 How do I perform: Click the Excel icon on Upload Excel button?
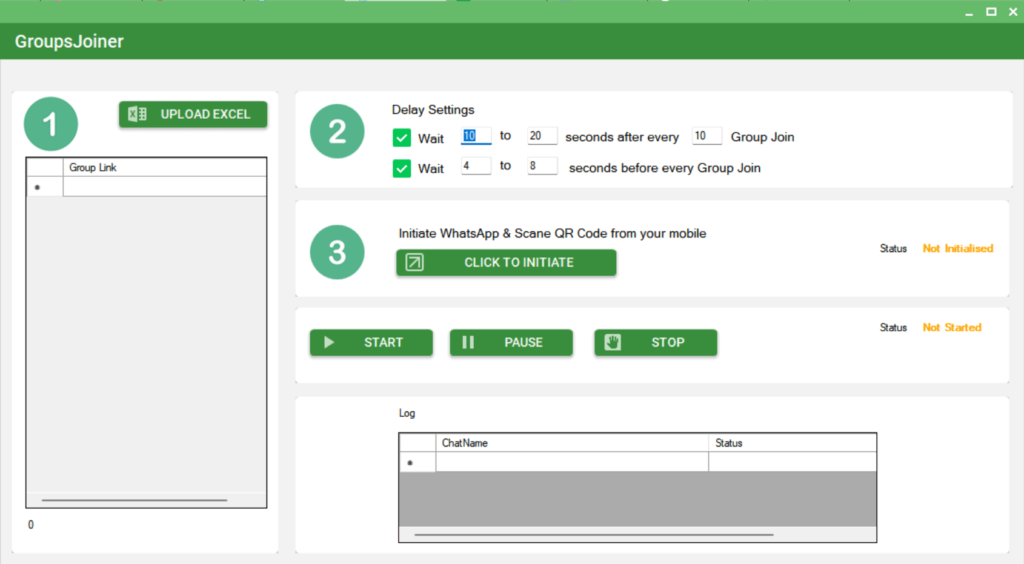(x=138, y=114)
